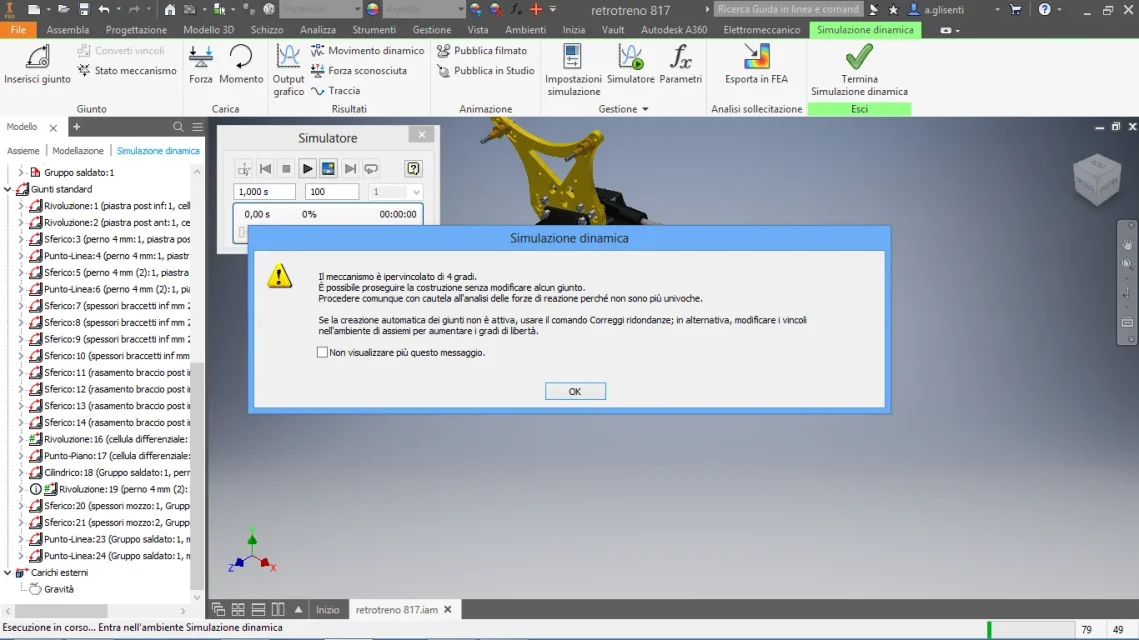Expand Punto-Piano:17 joint node

click(x=21, y=455)
